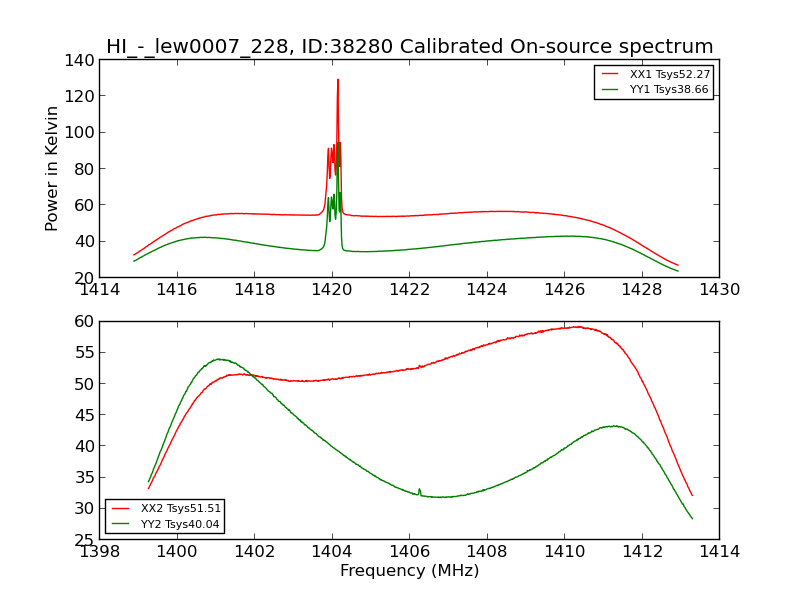This screenshot has height=600, width=800.
Task: Click the 'Power in Kelvin' y-axis label
Action: tap(52, 169)
